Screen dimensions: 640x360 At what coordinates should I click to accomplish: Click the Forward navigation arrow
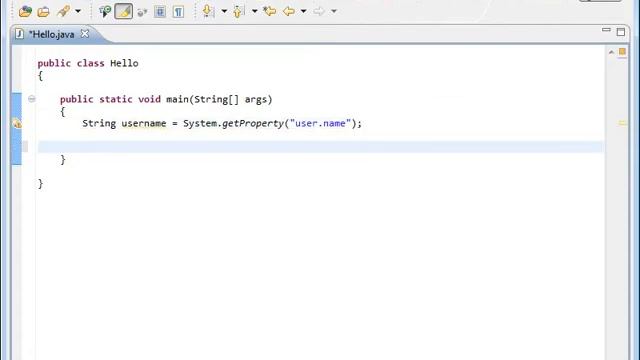click(x=319, y=11)
